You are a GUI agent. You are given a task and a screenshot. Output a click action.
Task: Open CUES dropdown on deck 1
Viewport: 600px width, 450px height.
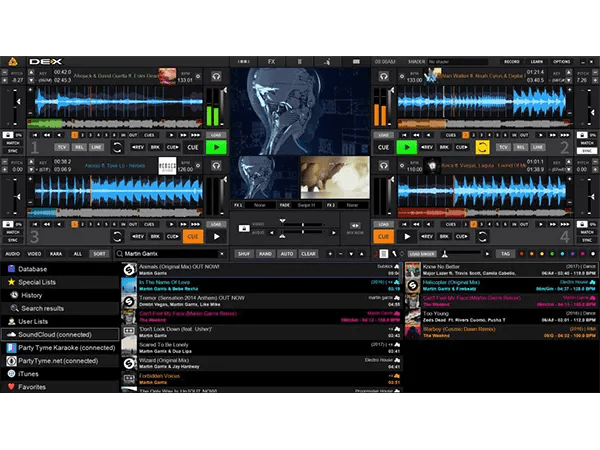click(149, 135)
